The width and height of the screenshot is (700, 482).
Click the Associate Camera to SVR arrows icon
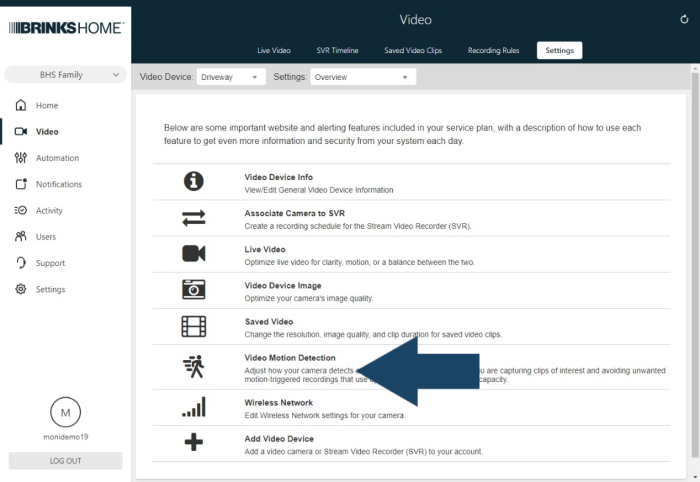coord(193,218)
